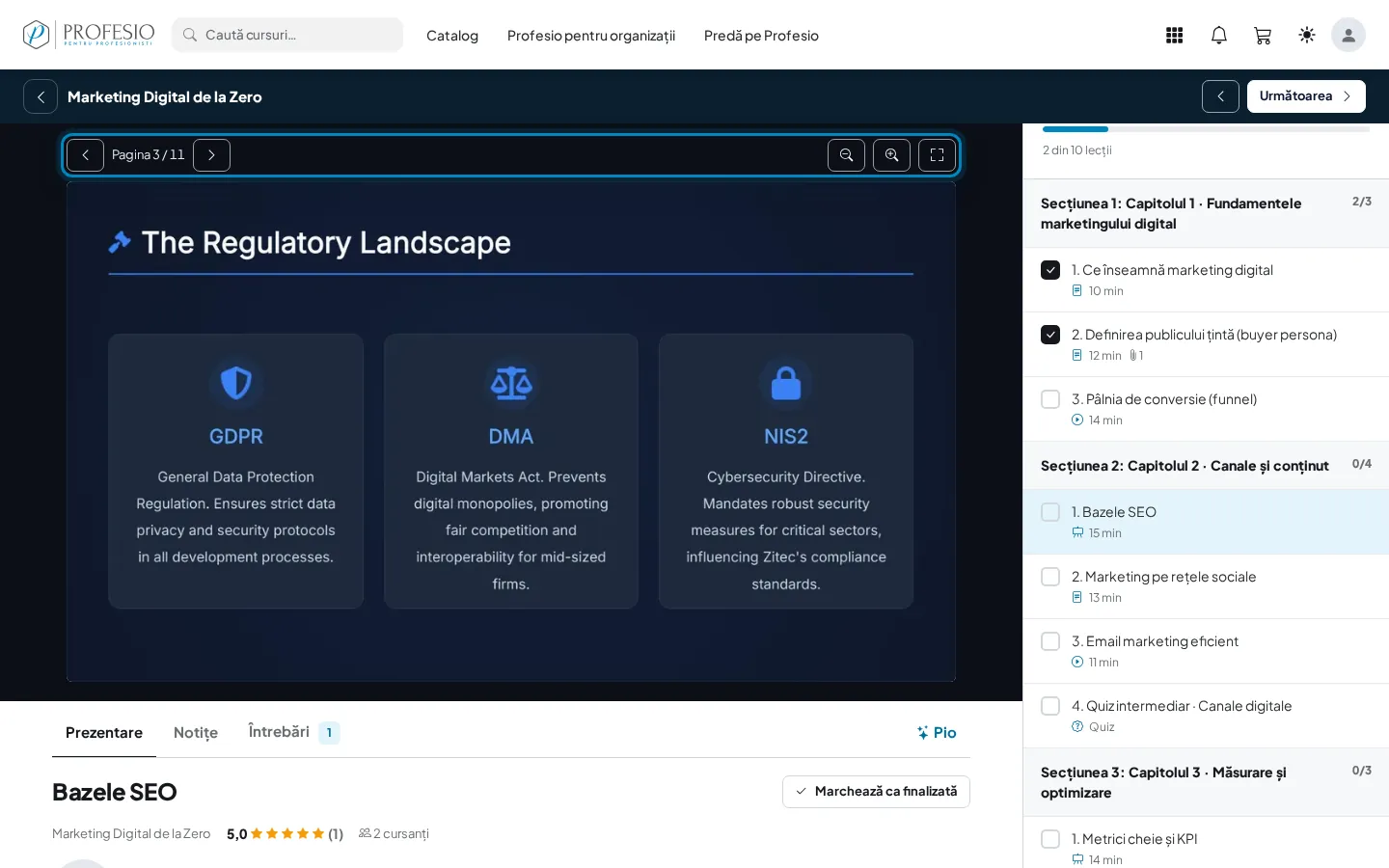Viewport: 1389px width, 868px height.
Task: Click the GDPR shield icon on slide
Action: [x=236, y=383]
